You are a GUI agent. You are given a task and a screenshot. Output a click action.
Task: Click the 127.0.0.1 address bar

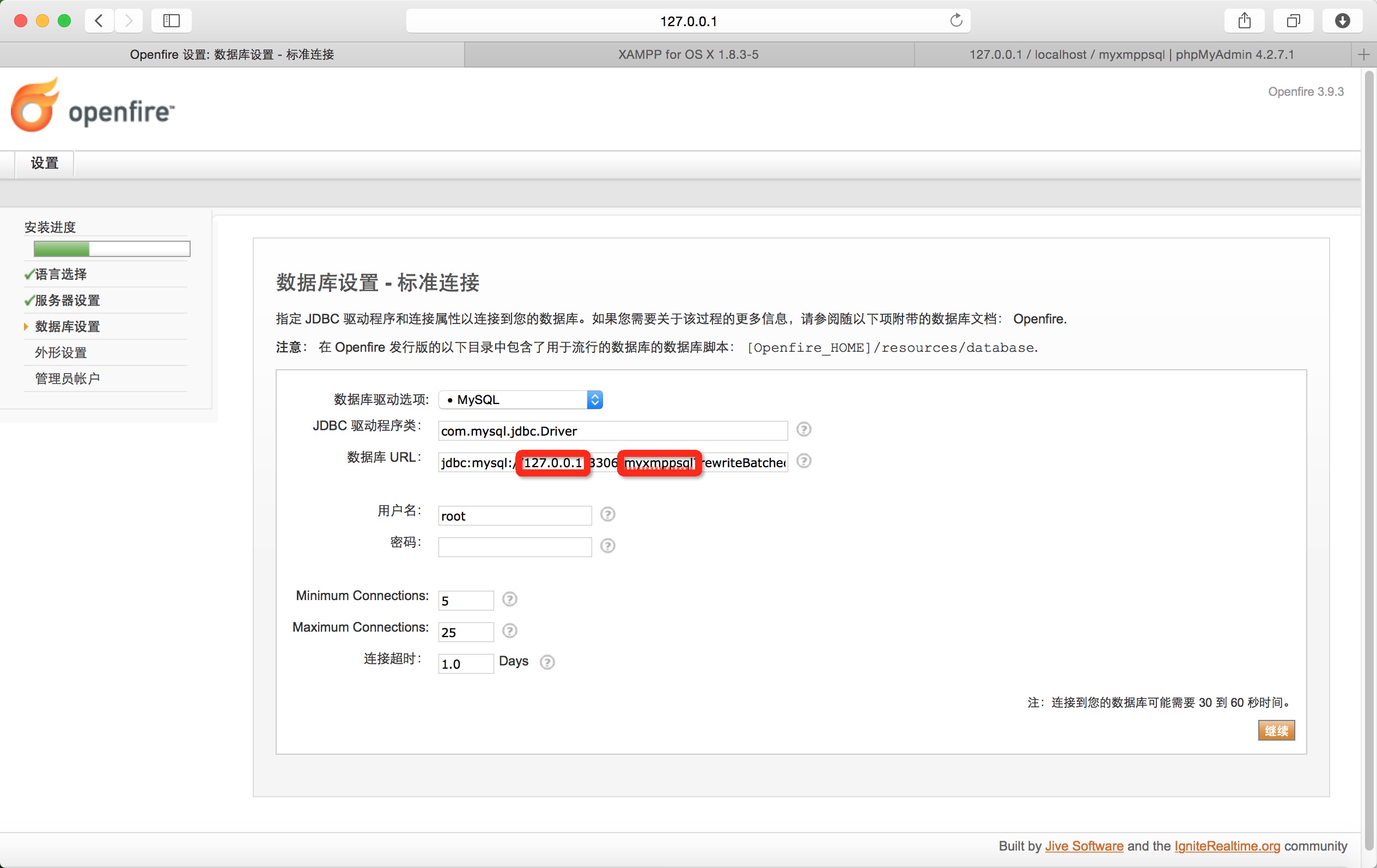tap(688, 21)
